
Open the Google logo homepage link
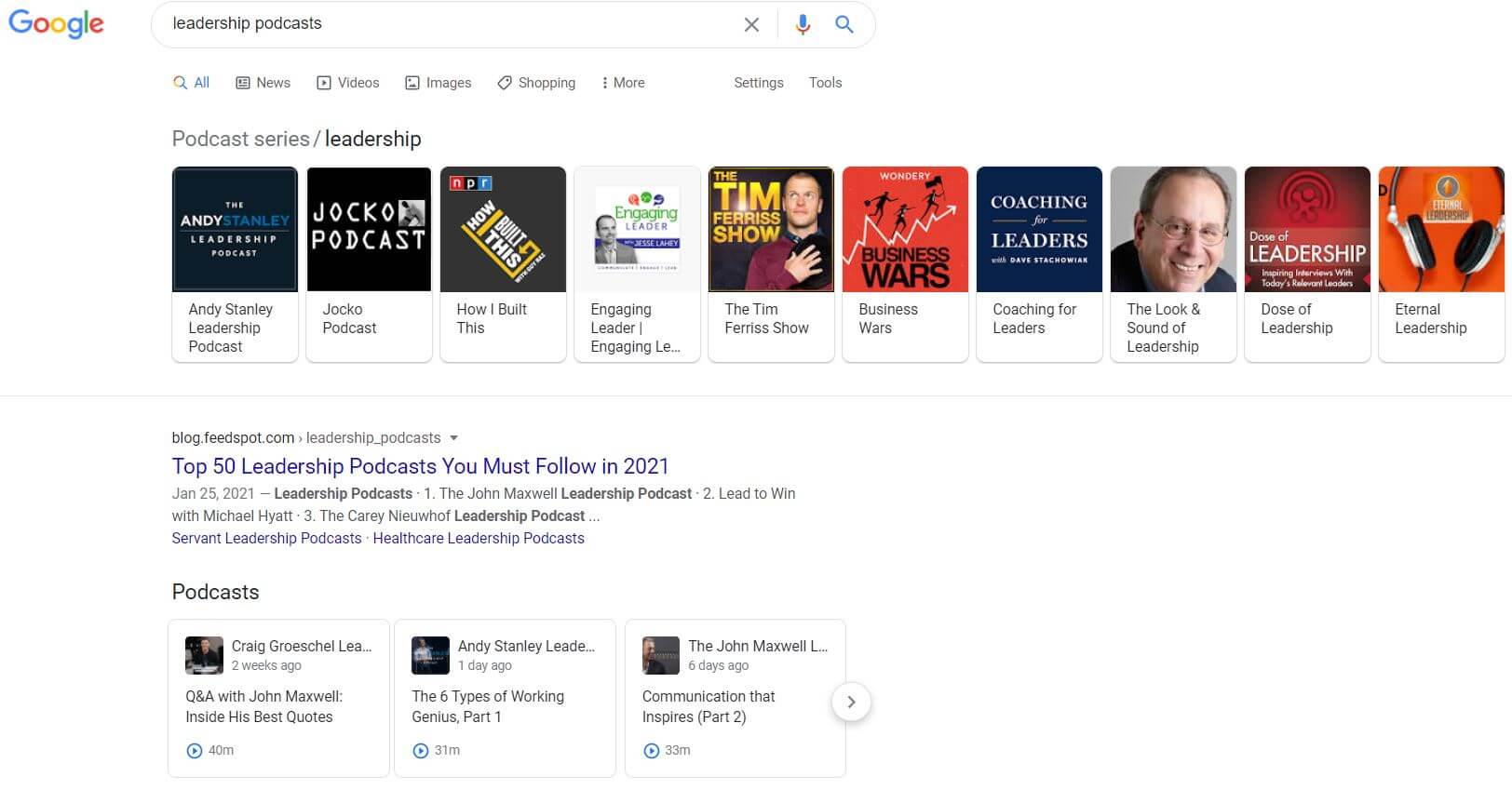point(56,23)
